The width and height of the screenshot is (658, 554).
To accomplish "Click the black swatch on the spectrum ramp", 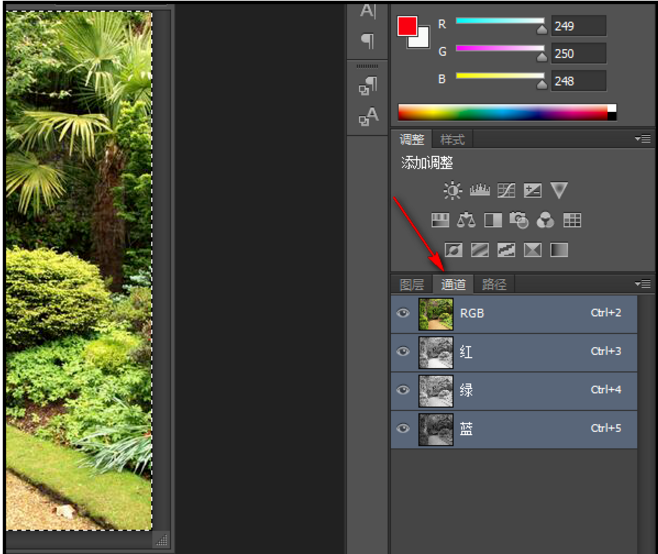I will [x=612, y=116].
